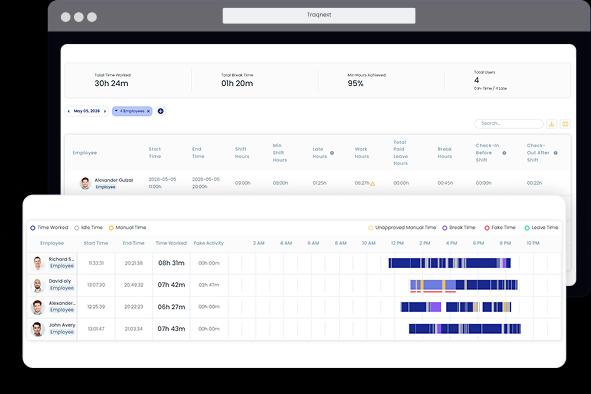The width and height of the screenshot is (591, 394).
Task: Open David aly employee avatar
Action: (x=37, y=285)
